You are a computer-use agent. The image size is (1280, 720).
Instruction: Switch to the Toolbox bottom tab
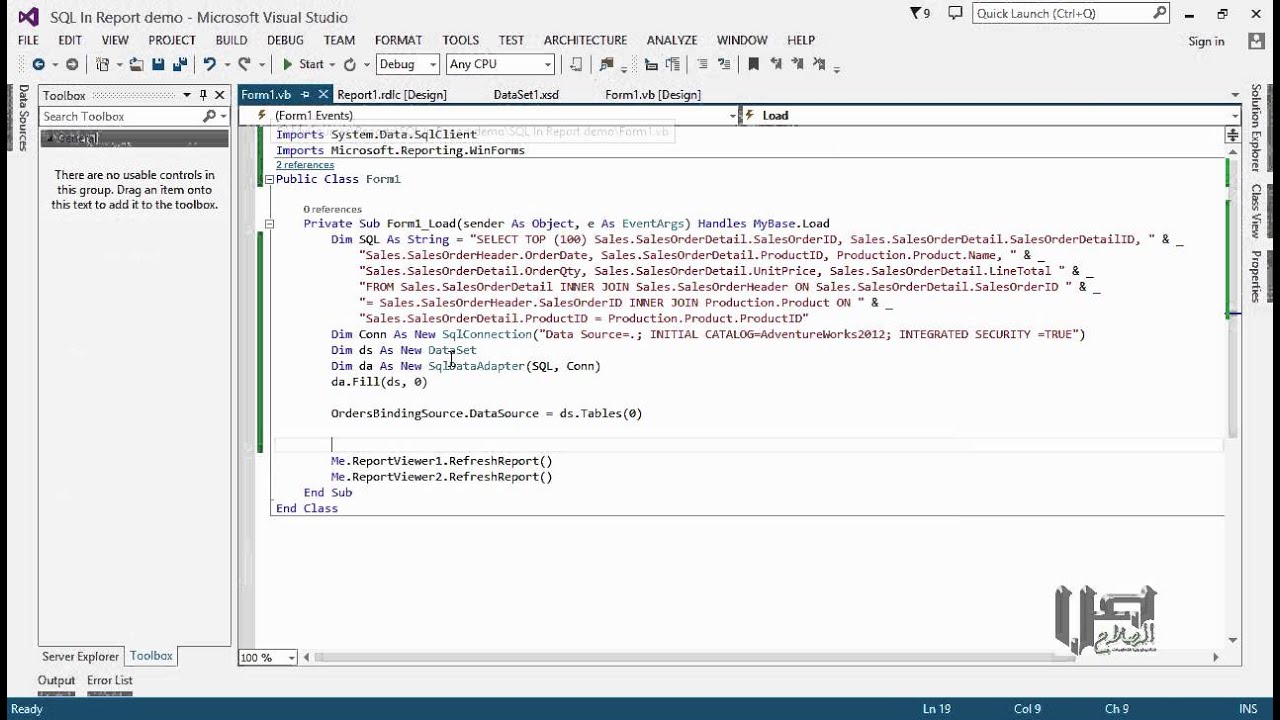151,656
